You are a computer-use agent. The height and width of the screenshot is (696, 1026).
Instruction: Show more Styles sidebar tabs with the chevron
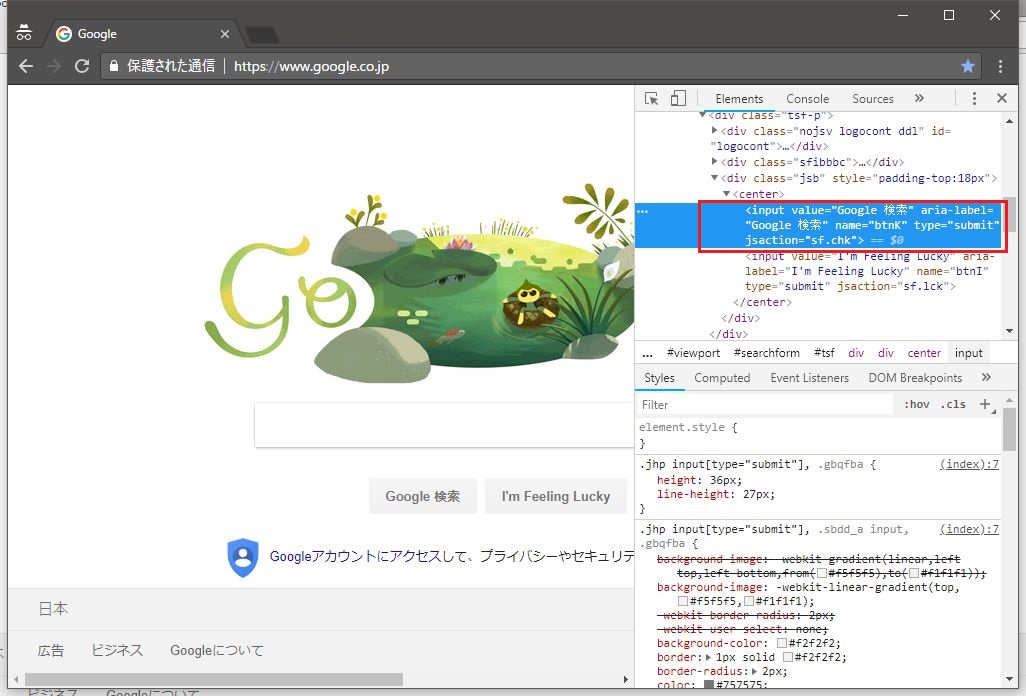pyautogui.click(x=986, y=377)
